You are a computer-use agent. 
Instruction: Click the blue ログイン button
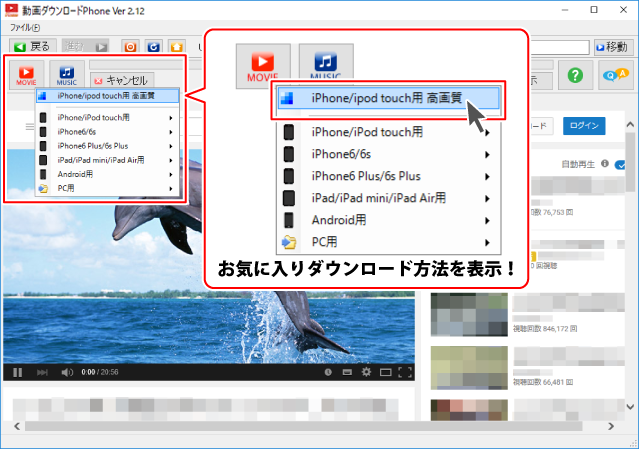pos(584,126)
